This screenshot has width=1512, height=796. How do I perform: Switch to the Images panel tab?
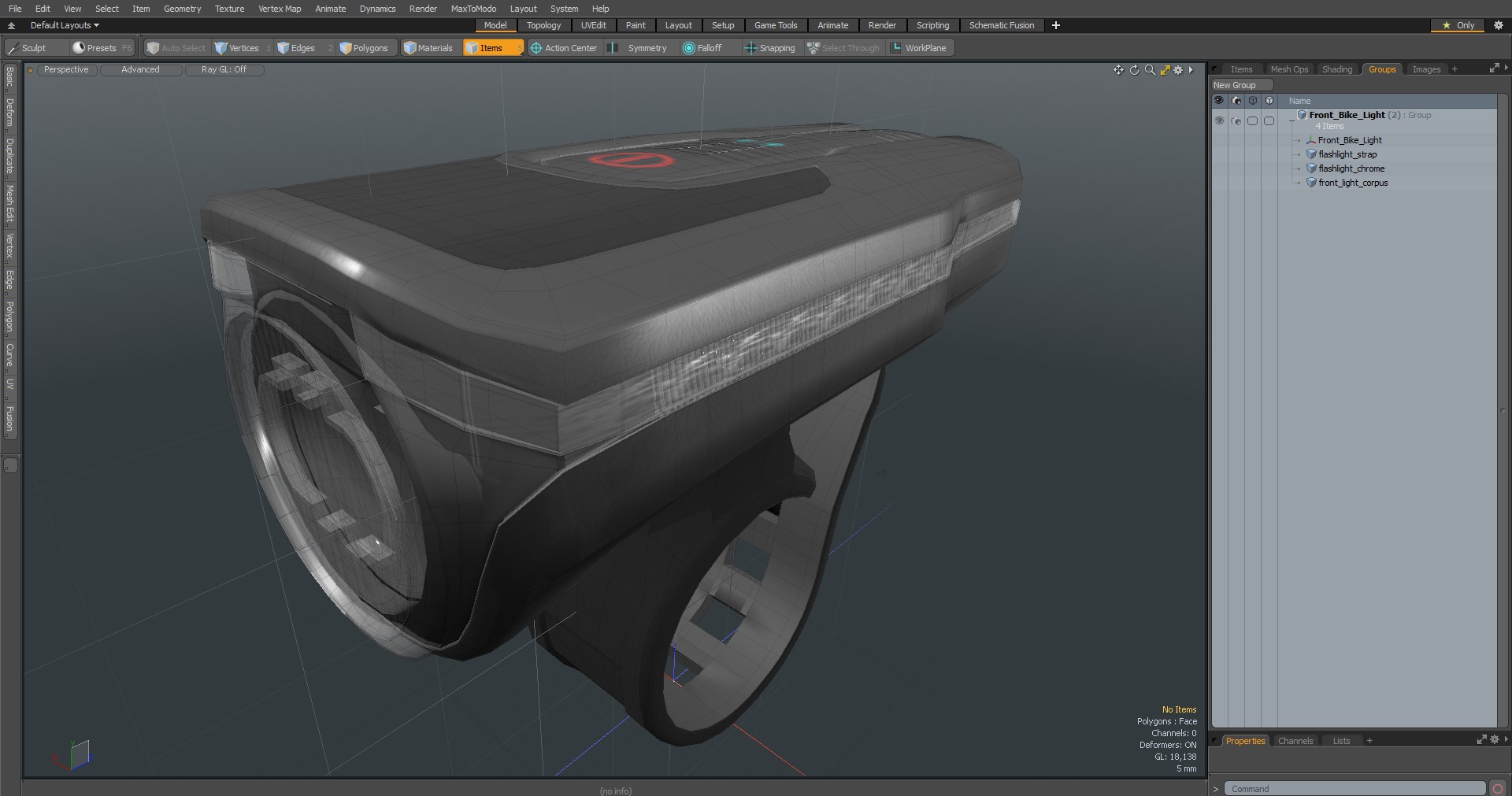tap(1426, 69)
